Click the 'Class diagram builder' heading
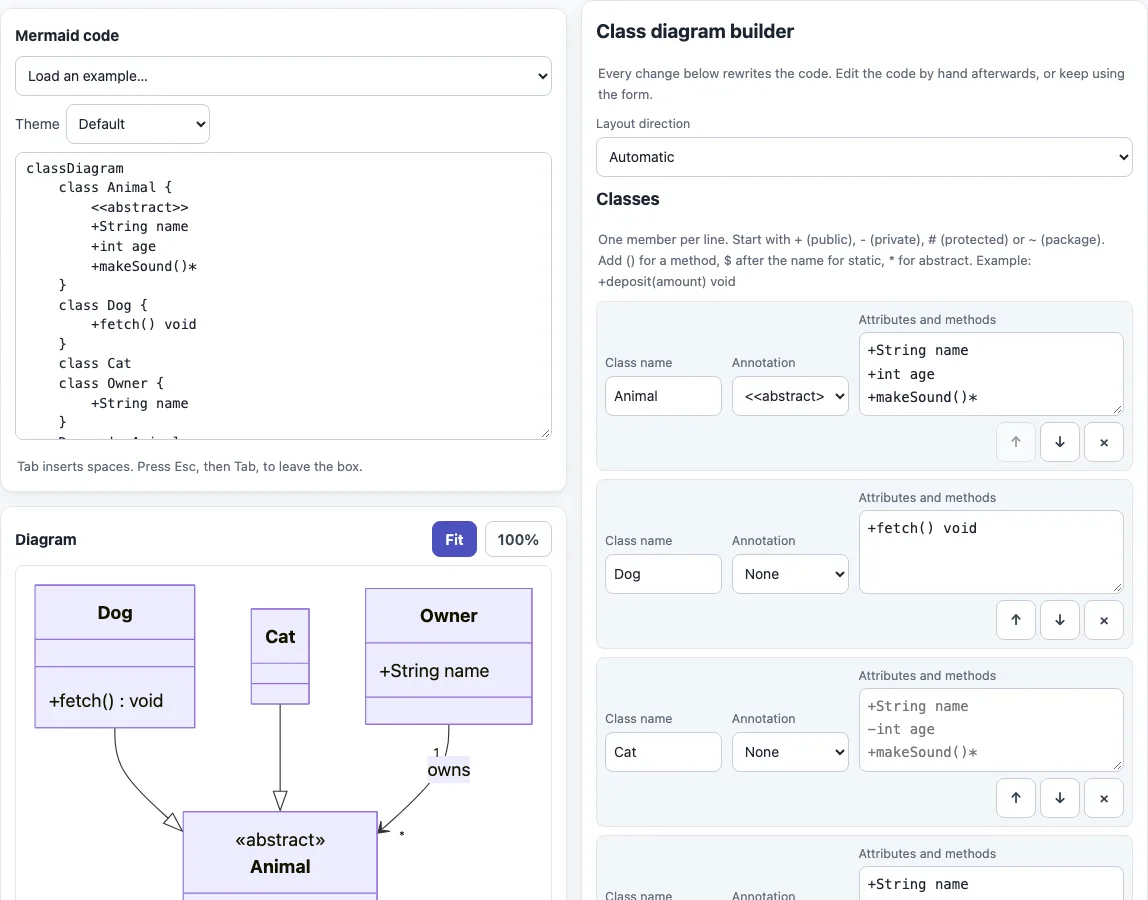This screenshot has height=900, width=1148. point(695,31)
